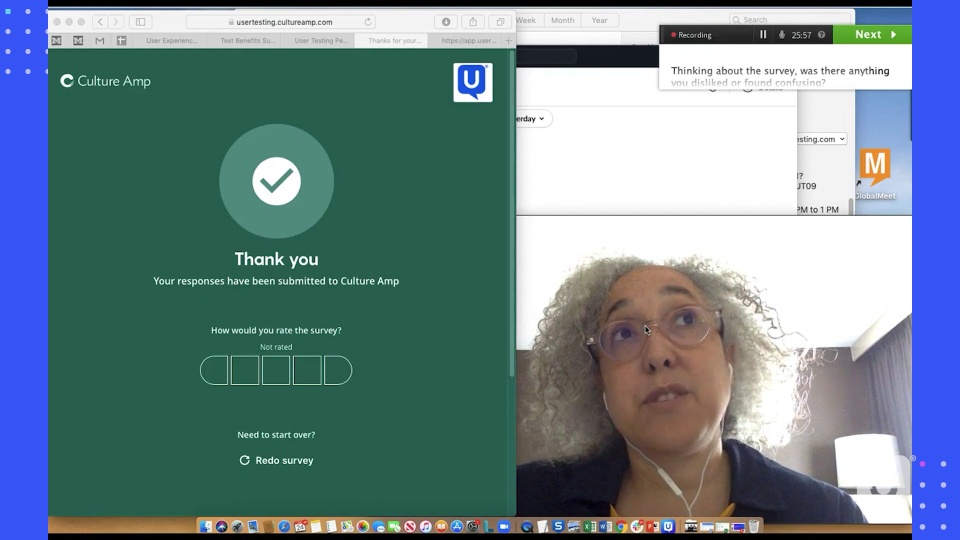
Task: Open the pinned cross icon tab
Action: pyautogui.click(x=121, y=40)
